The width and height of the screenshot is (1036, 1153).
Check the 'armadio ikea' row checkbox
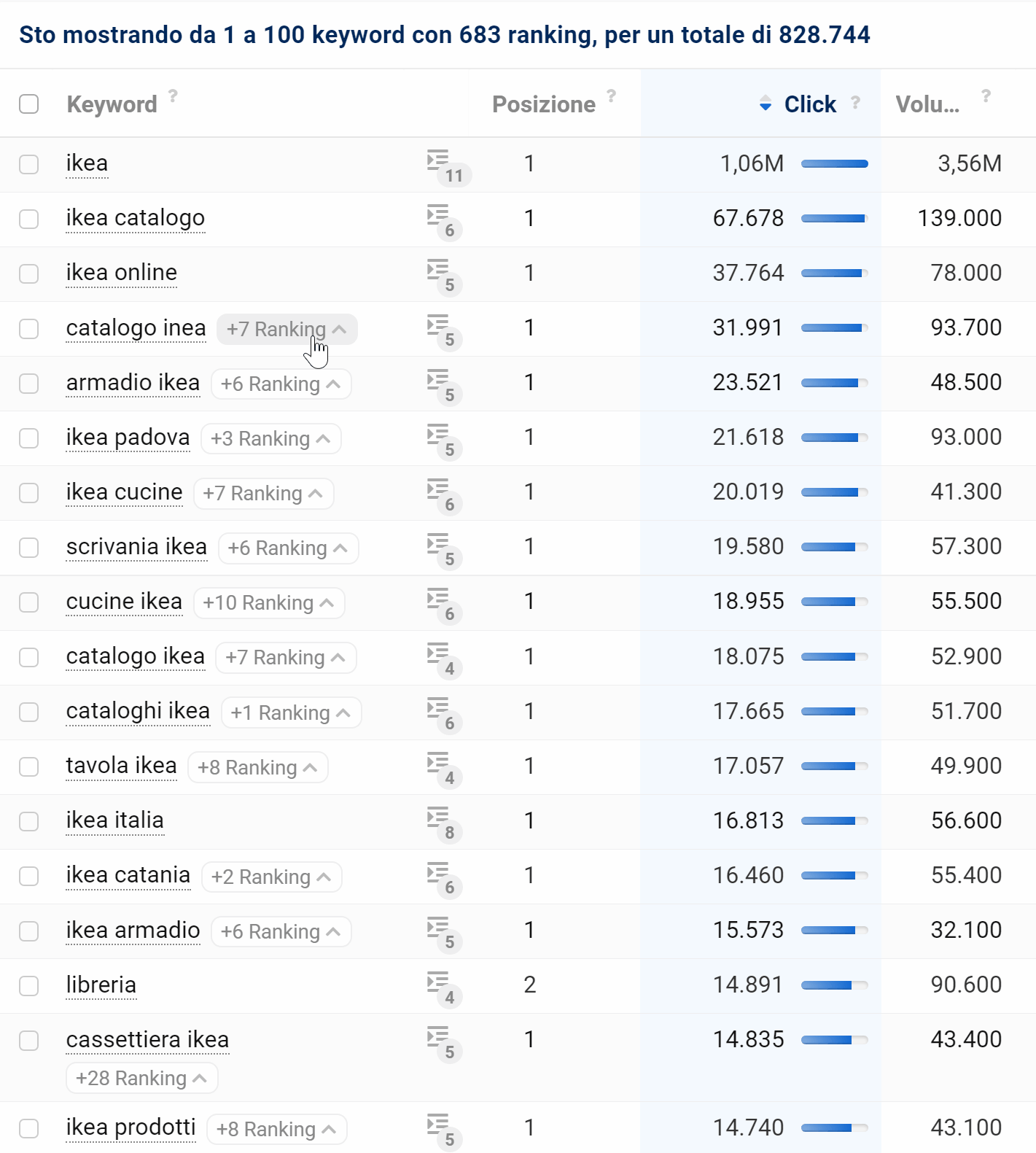(x=29, y=383)
